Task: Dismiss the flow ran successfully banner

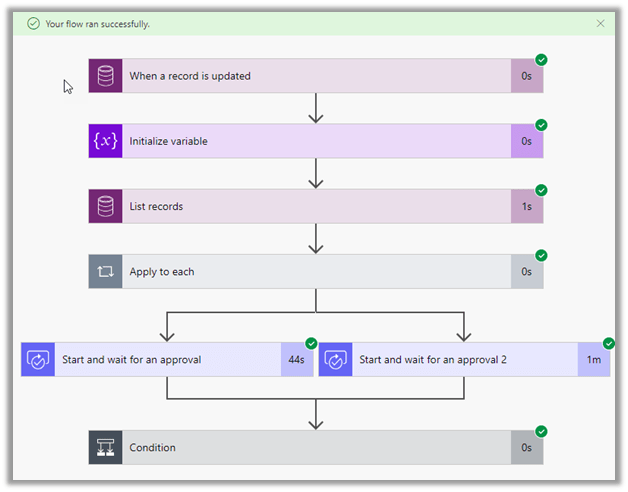Action: [x=600, y=23]
